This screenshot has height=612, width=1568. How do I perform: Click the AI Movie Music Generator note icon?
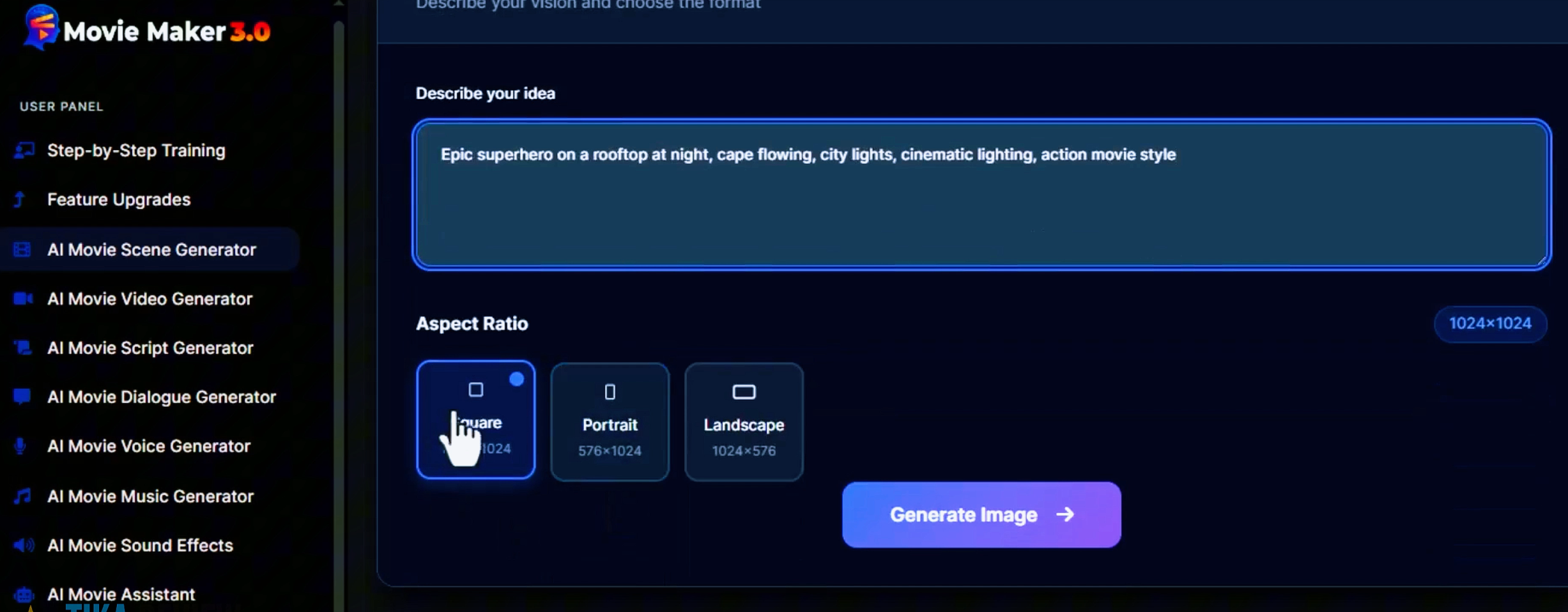[22, 496]
